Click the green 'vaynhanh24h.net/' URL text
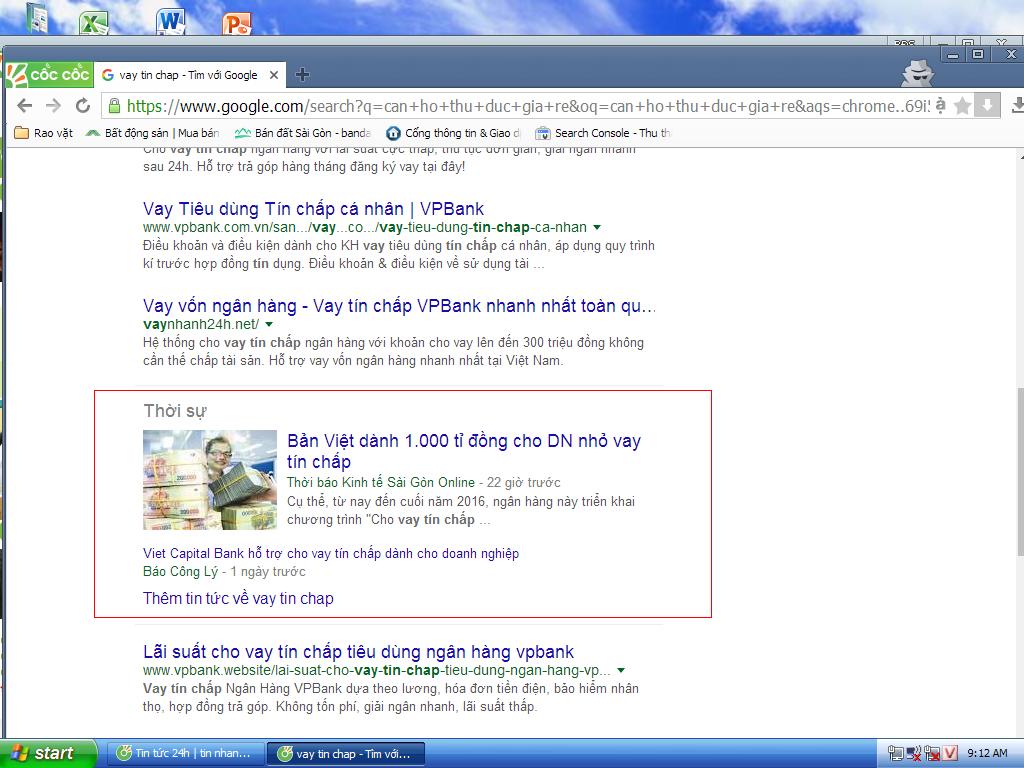1024x768 pixels. [x=201, y=324]
